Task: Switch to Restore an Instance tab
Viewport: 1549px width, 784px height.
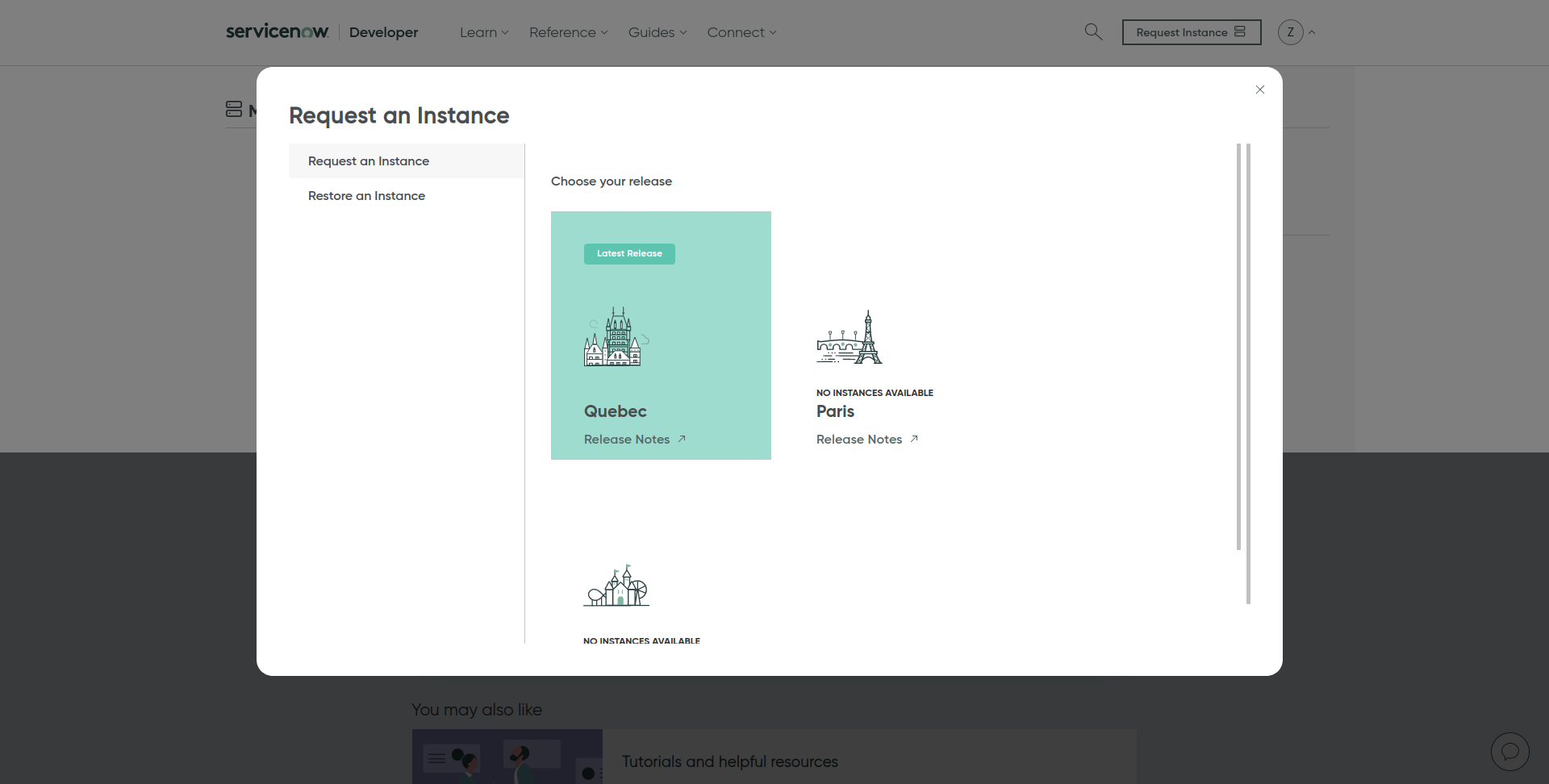Action: [x=366, y=196]
